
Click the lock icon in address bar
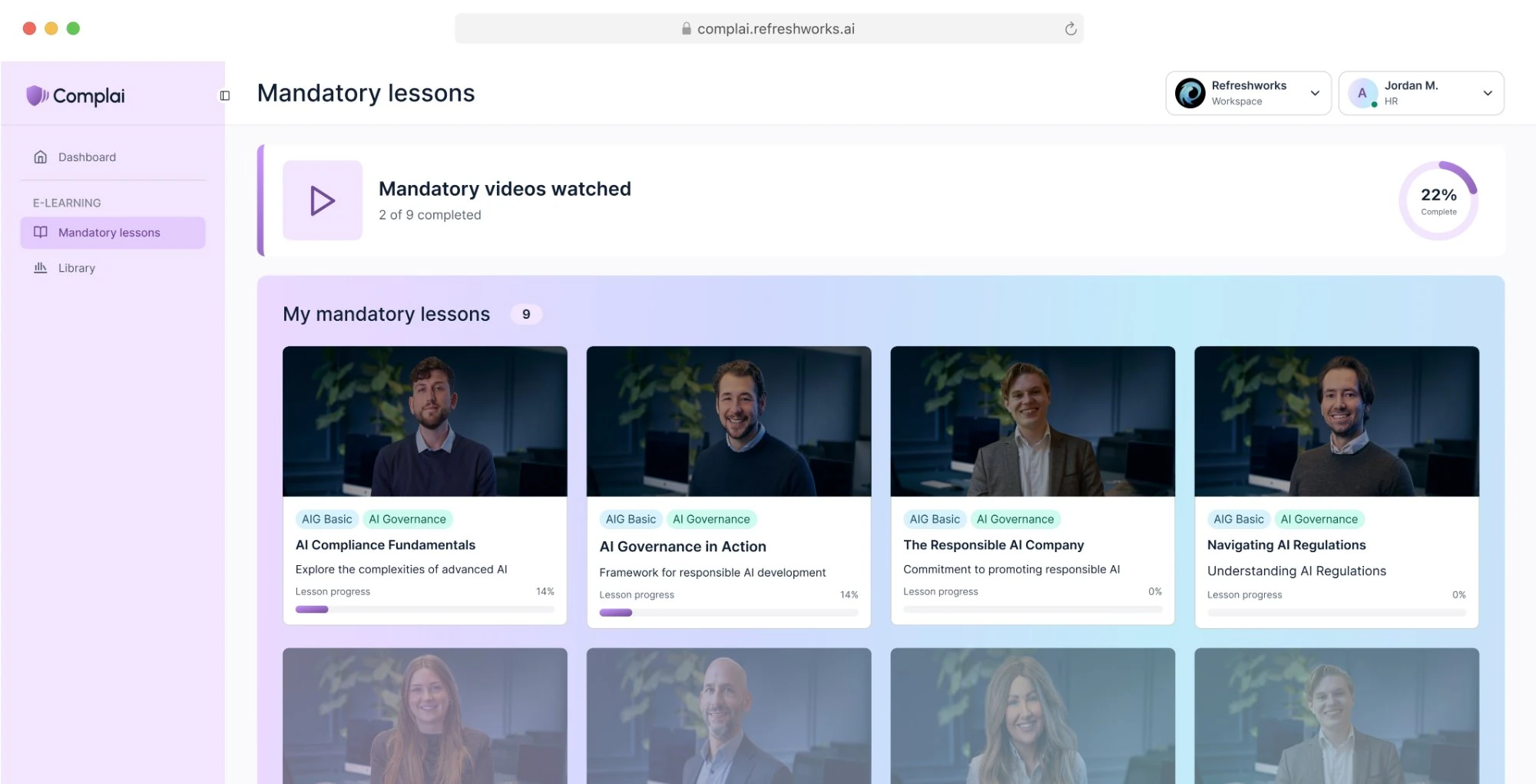coord(686,29)
